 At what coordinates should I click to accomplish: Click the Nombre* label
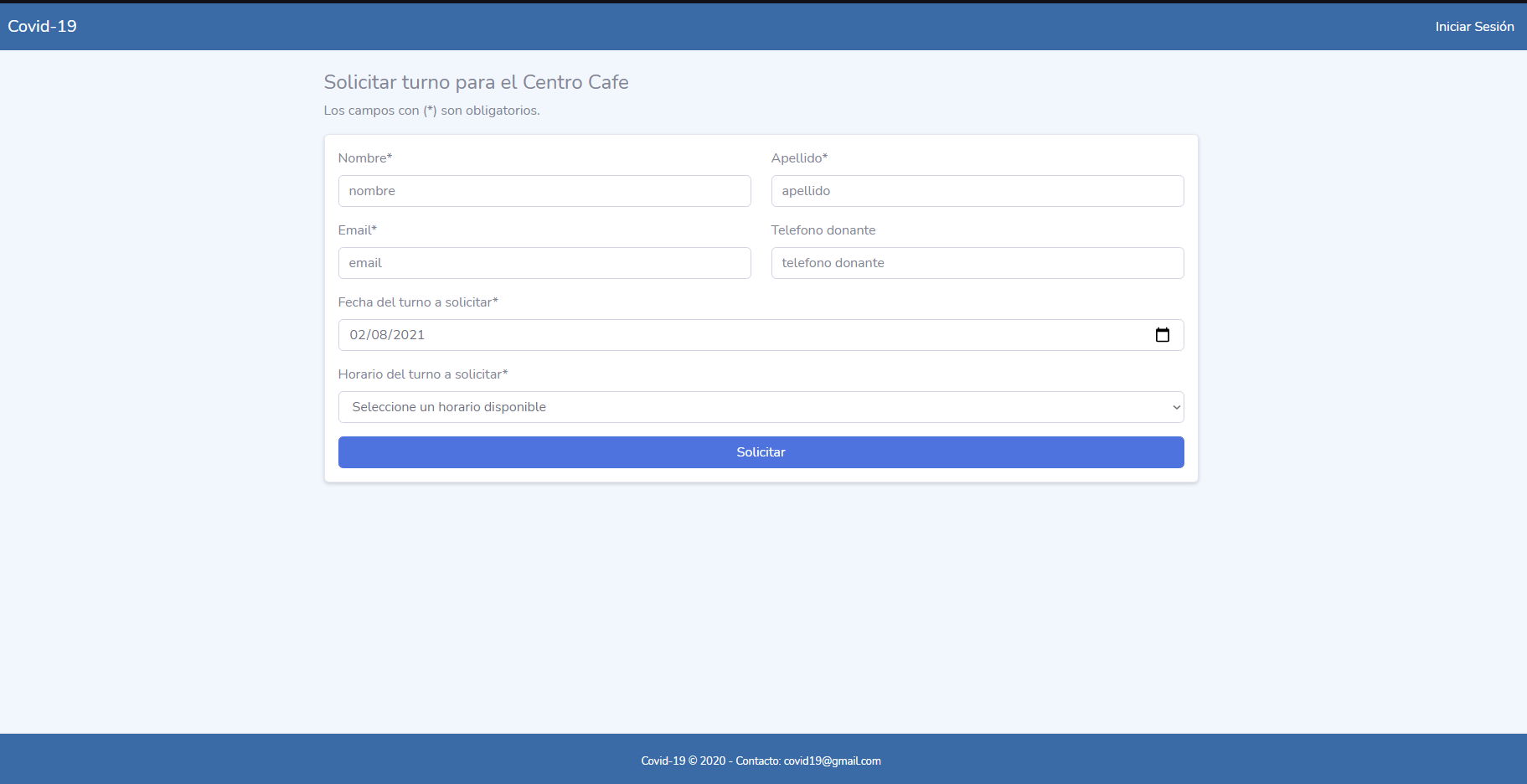[x=365, y=158]
